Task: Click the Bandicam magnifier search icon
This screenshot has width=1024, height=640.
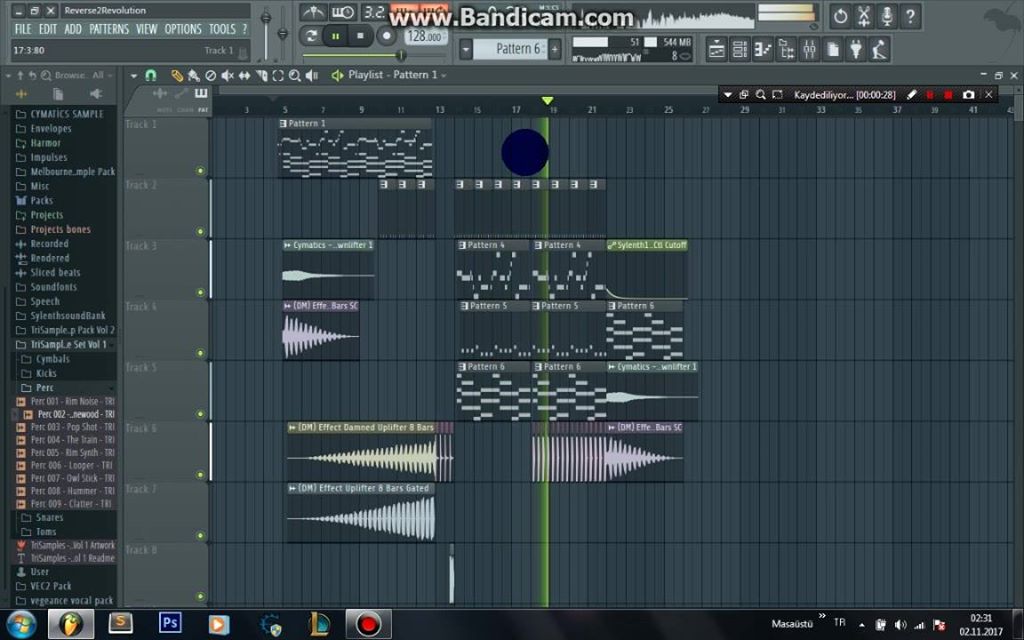Action: [760, 95]
